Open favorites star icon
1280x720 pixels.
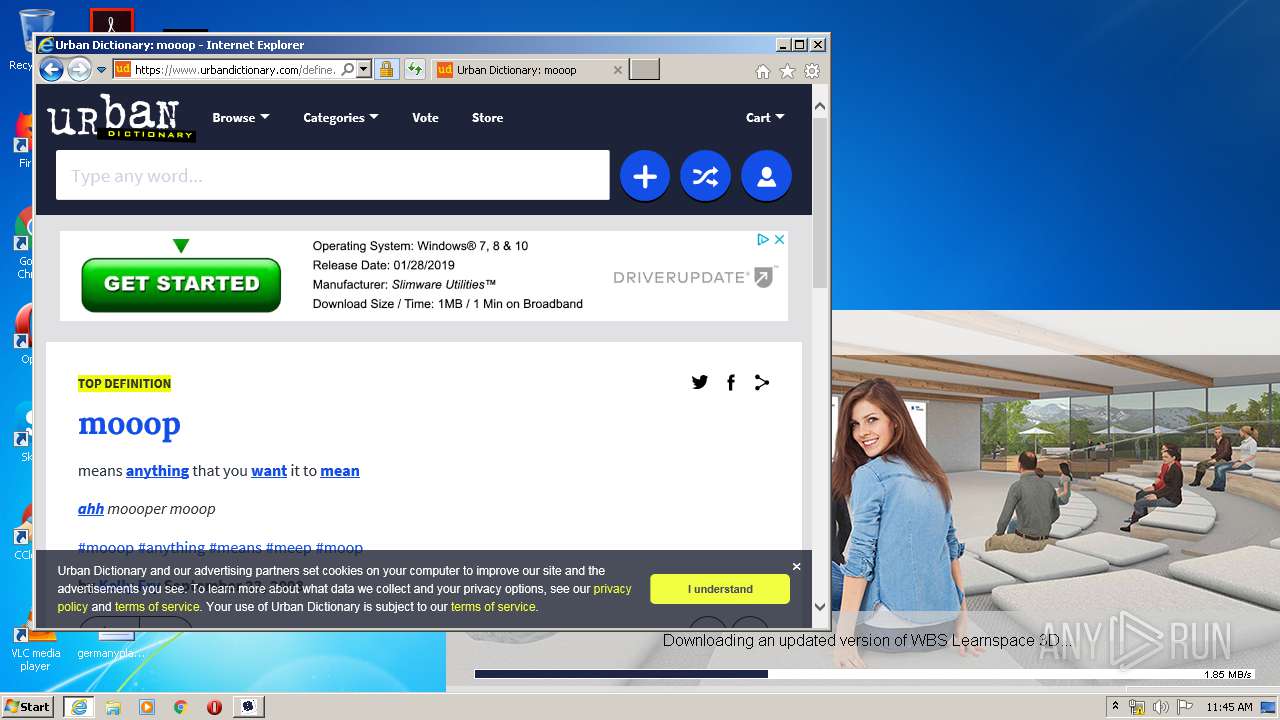pos(787,71)
